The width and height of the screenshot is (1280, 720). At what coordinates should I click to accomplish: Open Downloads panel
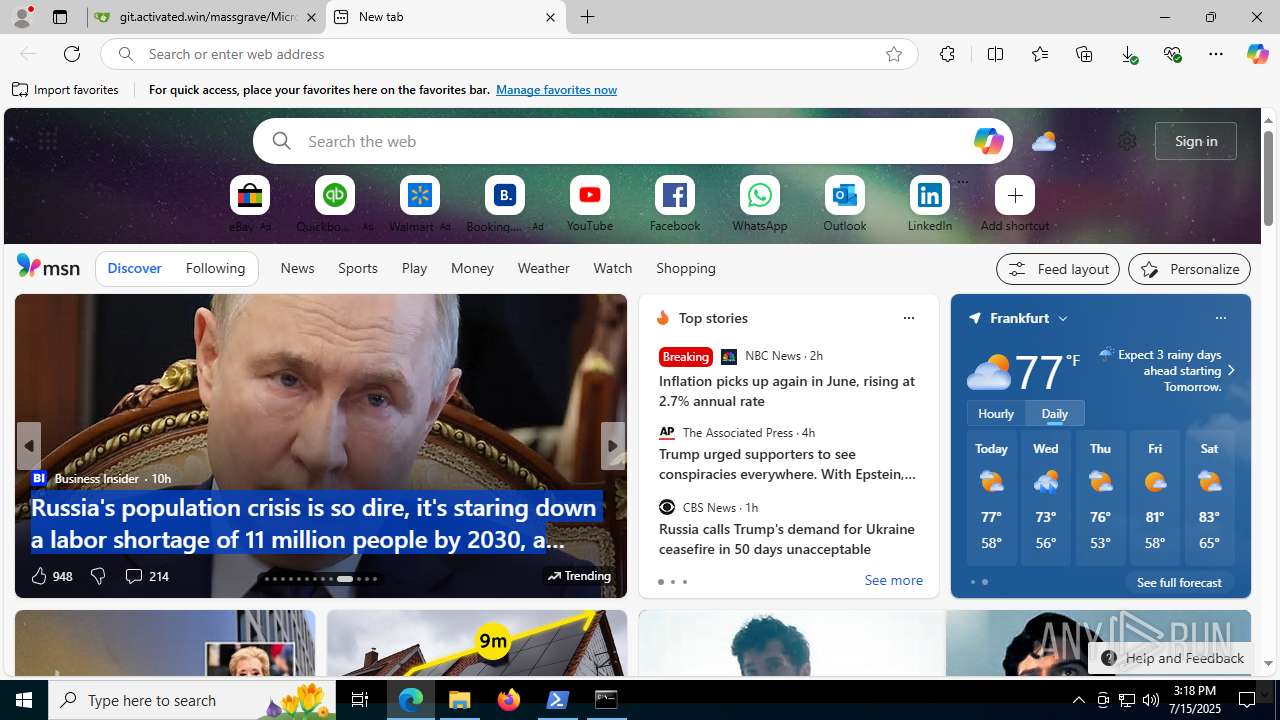click(x=1129, y=54)
